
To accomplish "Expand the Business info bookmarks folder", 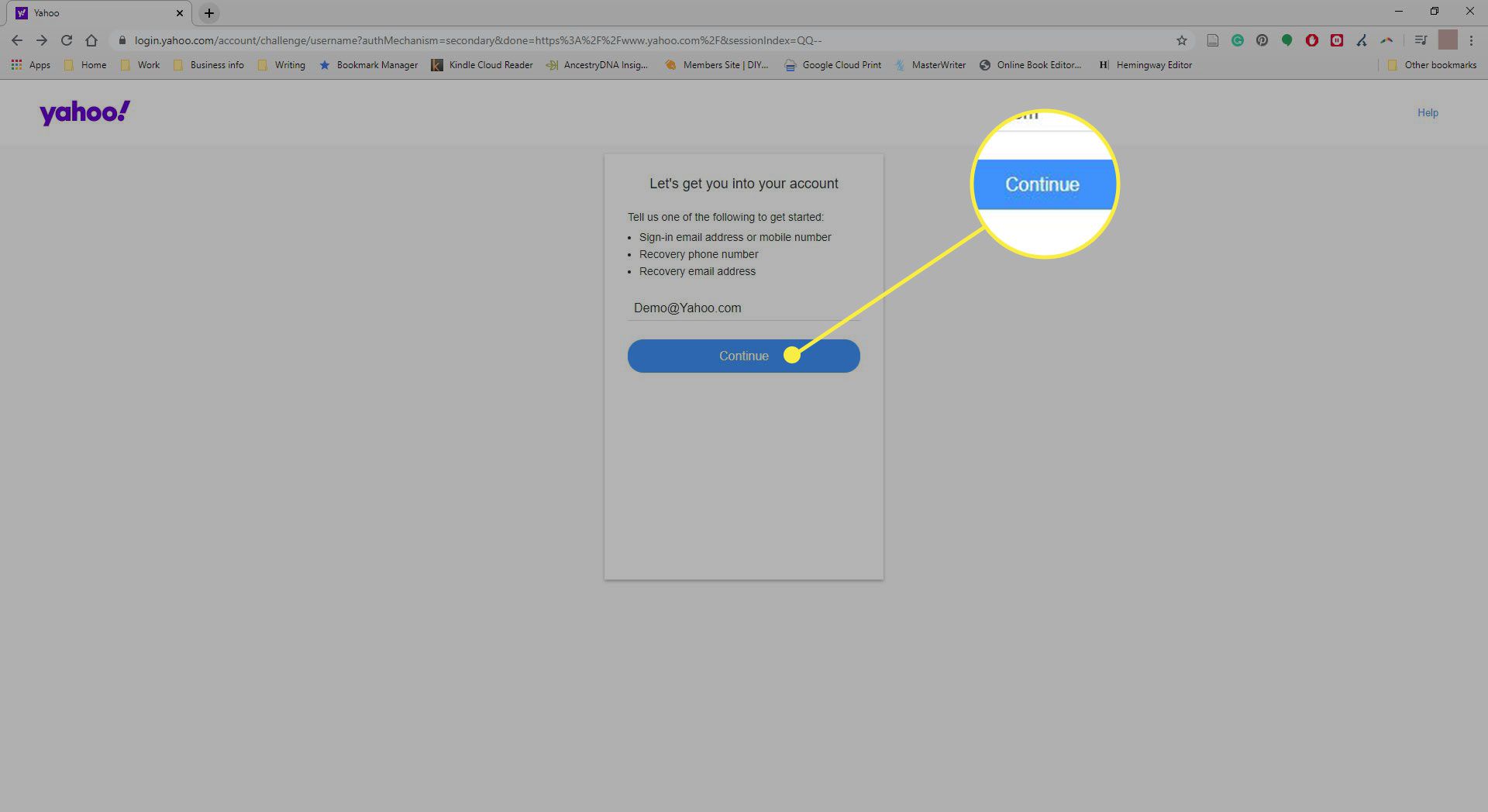I will [208, 65].
